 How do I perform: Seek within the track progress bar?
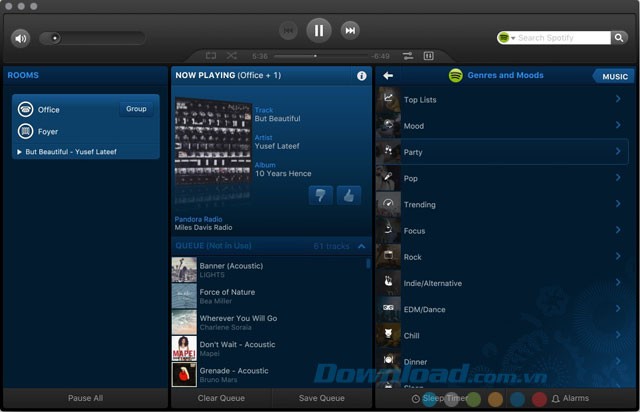coord(320,56)
